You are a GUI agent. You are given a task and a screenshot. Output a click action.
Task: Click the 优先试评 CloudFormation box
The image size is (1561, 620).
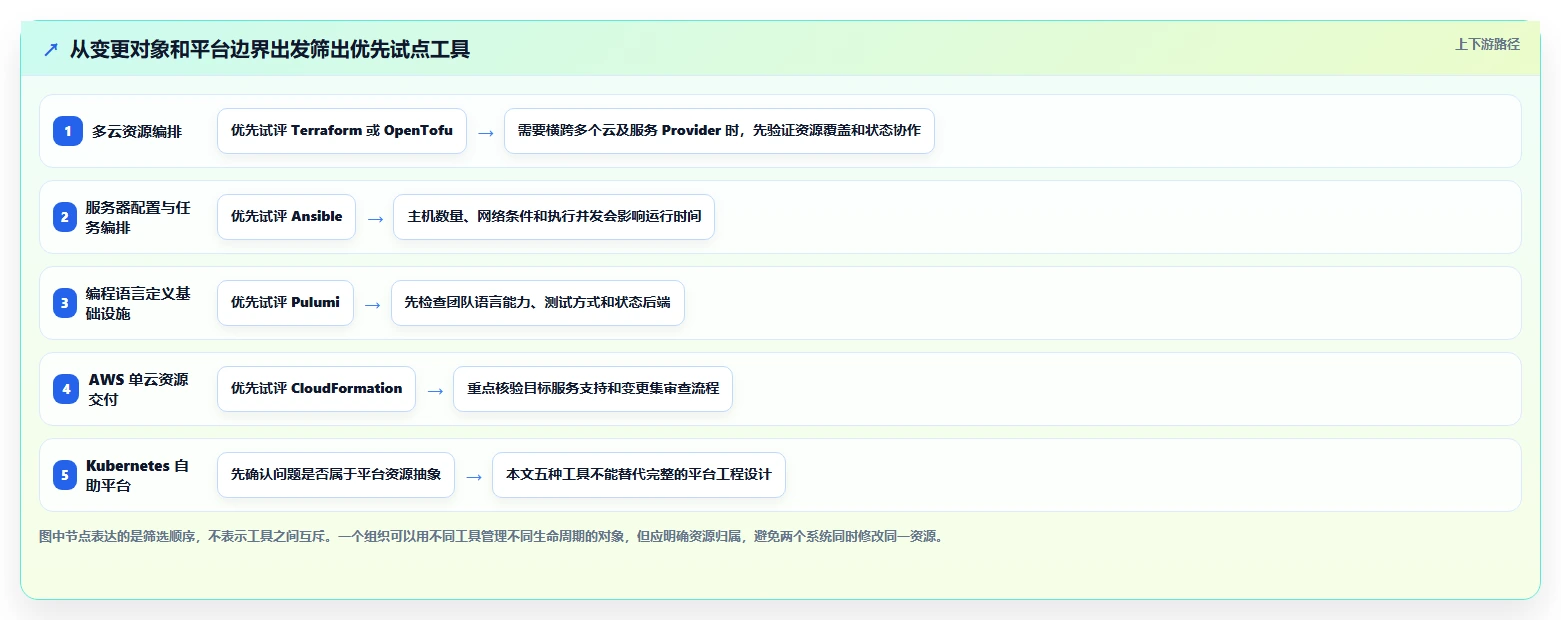316,389
